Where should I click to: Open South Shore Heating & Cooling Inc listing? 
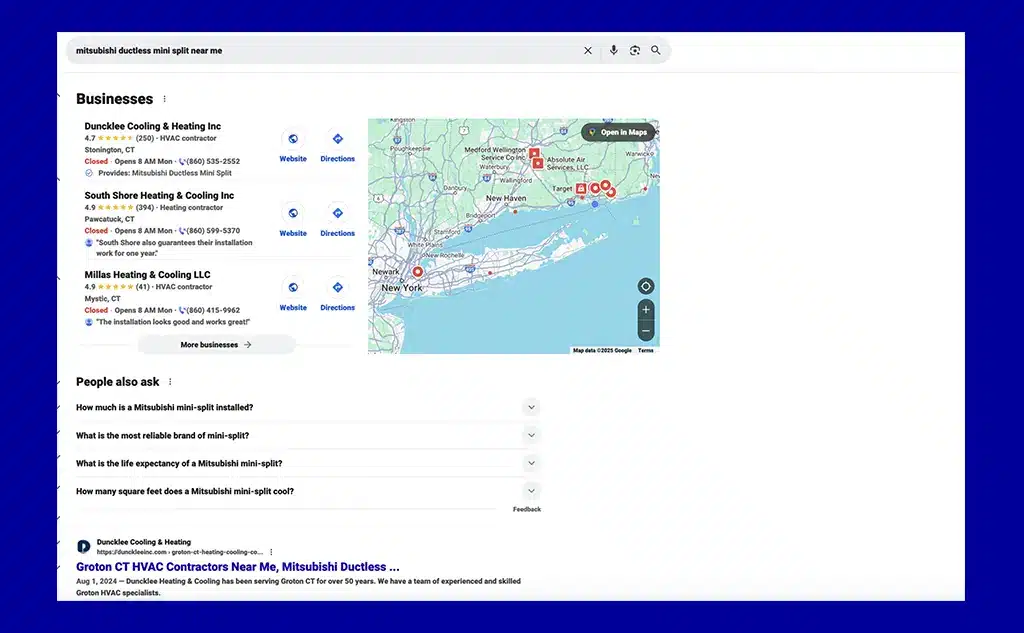click(159, 195)
